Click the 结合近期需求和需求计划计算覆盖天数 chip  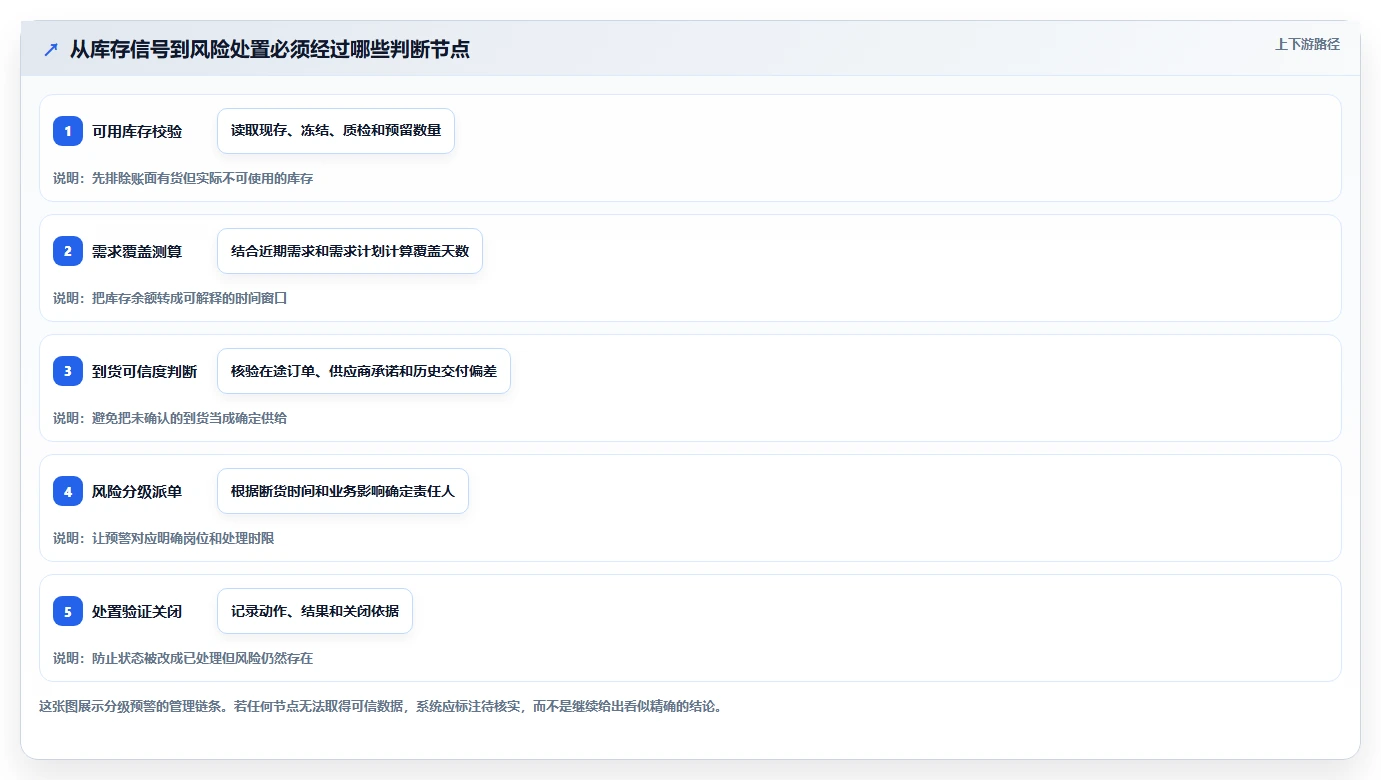pyautogui.click(x=350, y=251)
